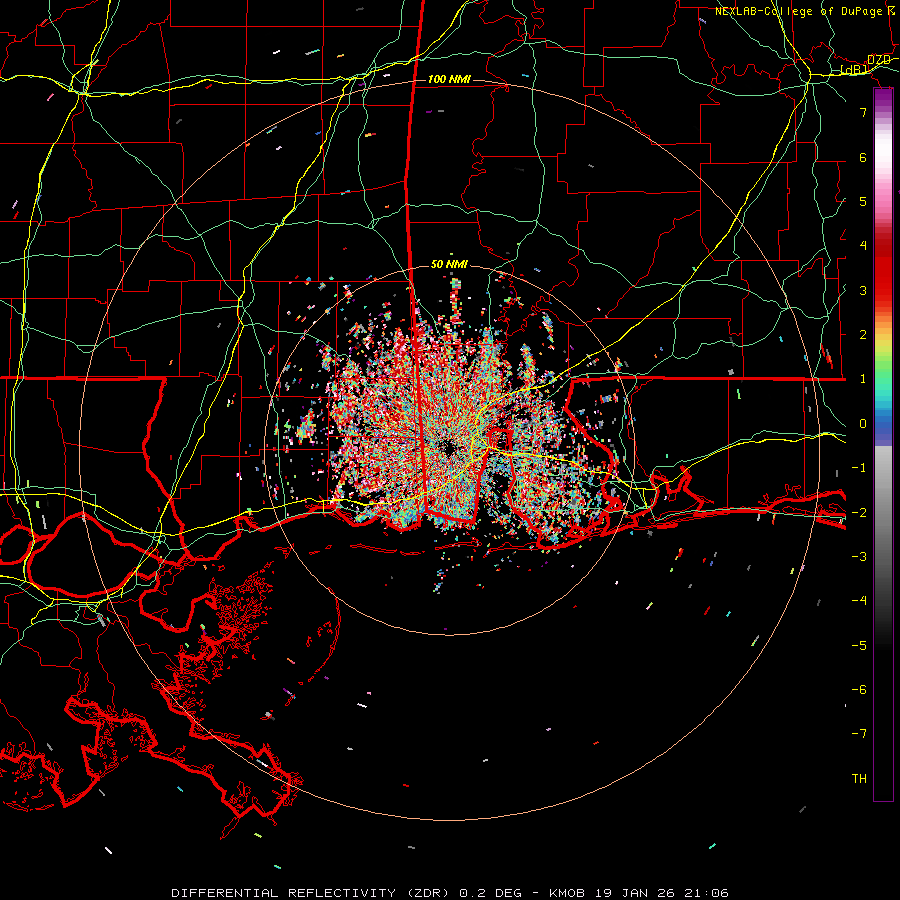Screen dimensions: 900x900
Task: Select the 3 value on dB scale
Action: click(x=863, y=290)
